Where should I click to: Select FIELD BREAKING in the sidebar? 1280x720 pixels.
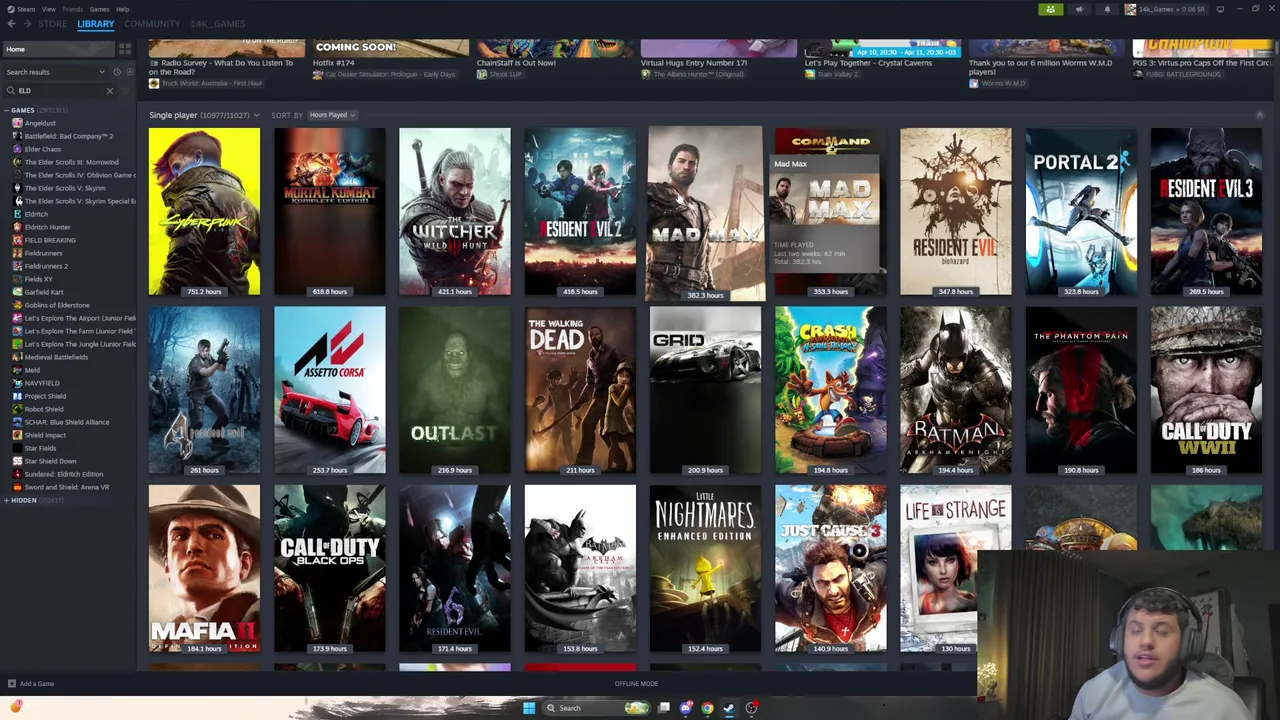(50, 240)
